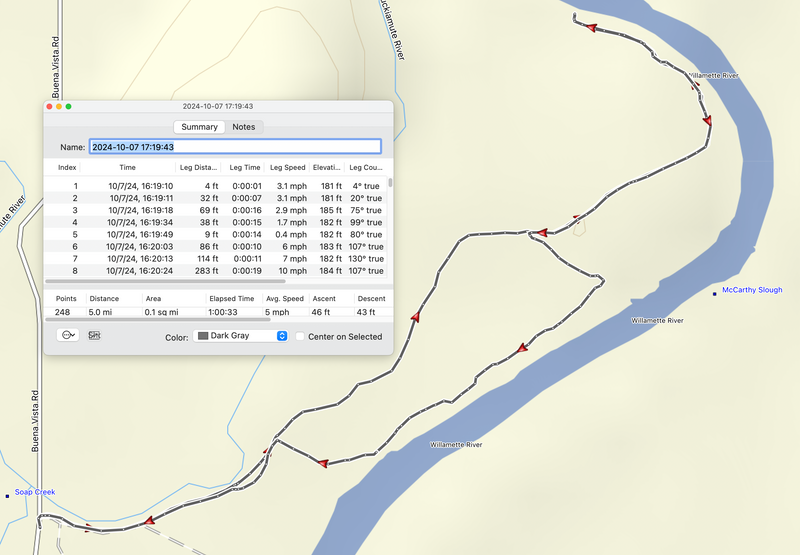This screenshot has width=800, height=555.
Task: Sort by the Time column header
Action: coord(128,168)
